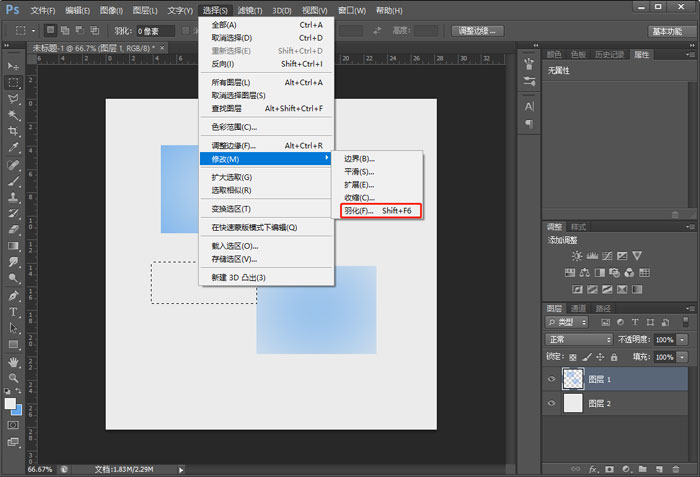Choose 色彩范围(C)... menu item
The width and height of the screenshot is (700, 477).
[267, 127]
